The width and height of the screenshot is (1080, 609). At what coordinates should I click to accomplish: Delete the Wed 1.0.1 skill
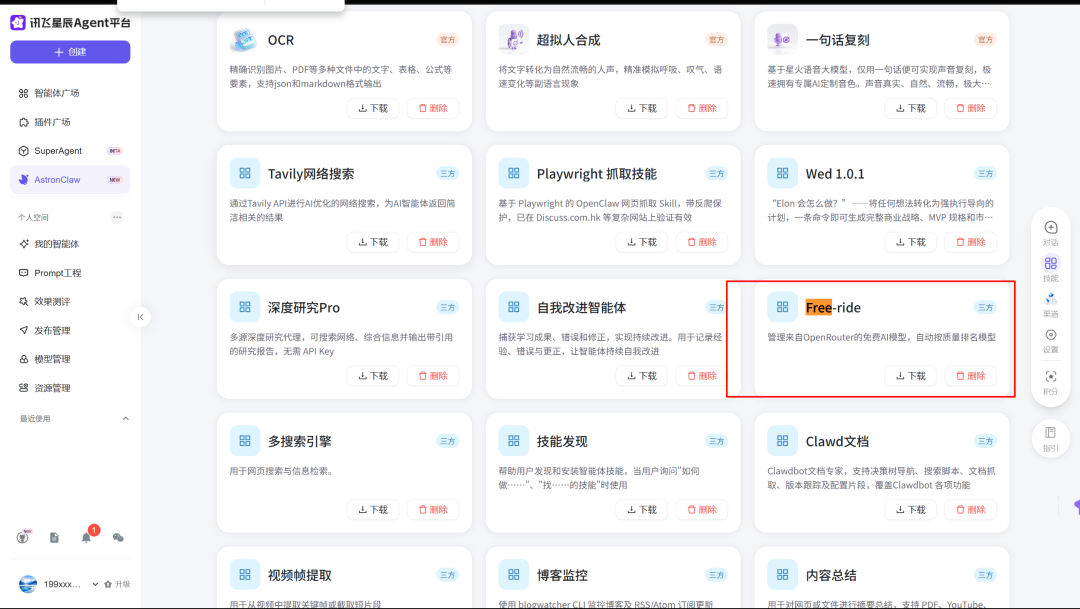tap(970, 242)
